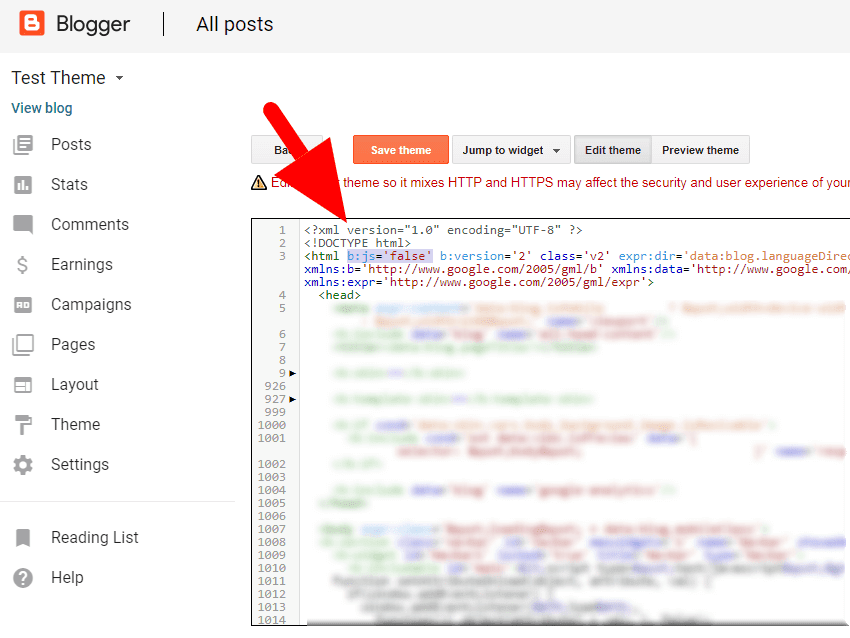Open the Layout editor icon
This screenshot has width=850, height=638.
(24, 384)
